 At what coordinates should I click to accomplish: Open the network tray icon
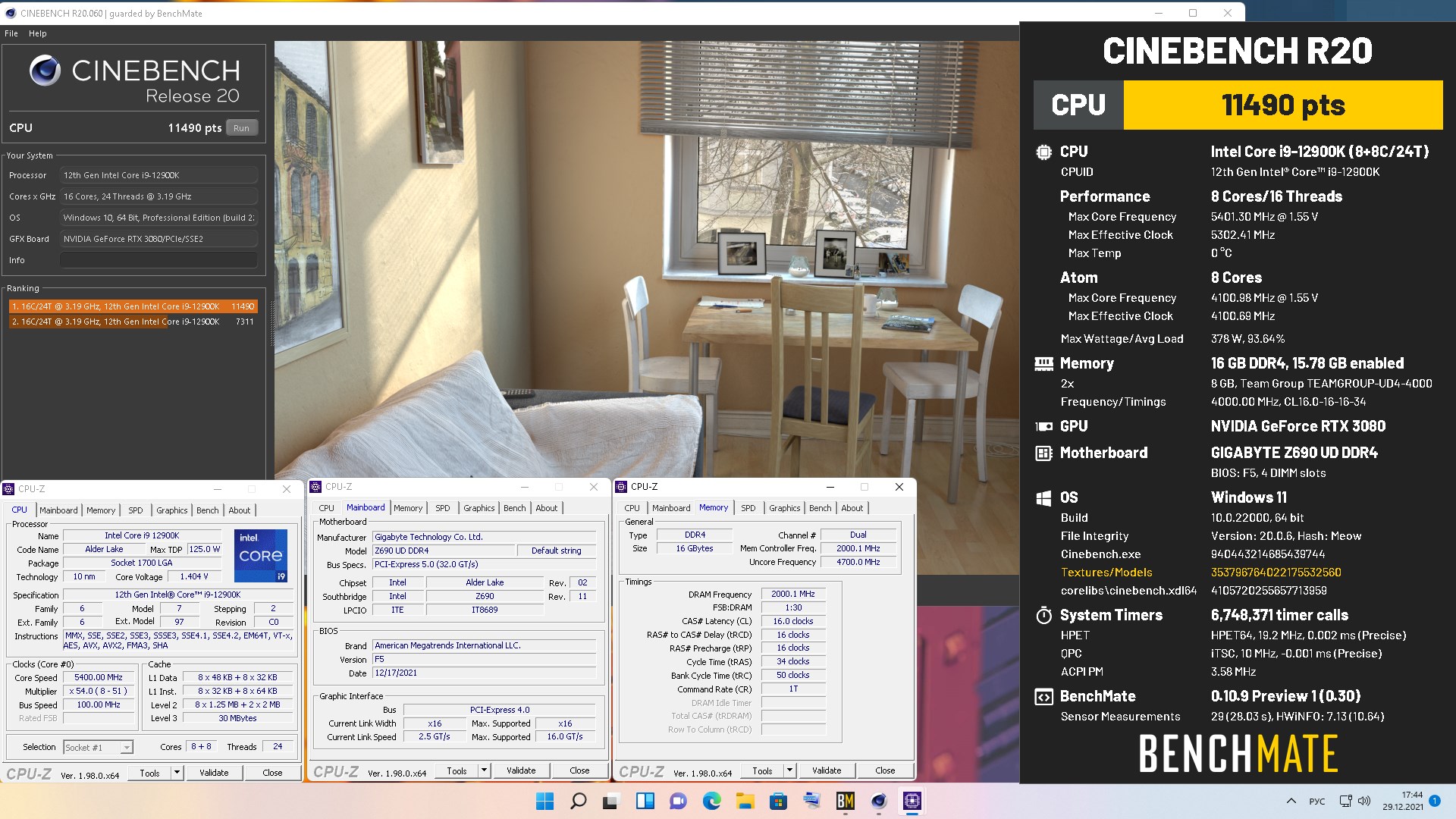coord(1345,801)
